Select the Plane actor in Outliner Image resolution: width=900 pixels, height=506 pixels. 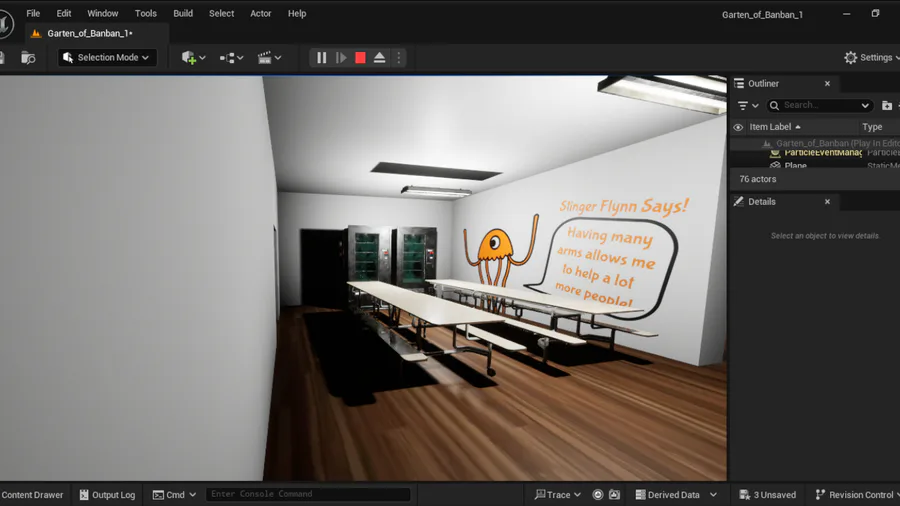click(x=795, y=165)
